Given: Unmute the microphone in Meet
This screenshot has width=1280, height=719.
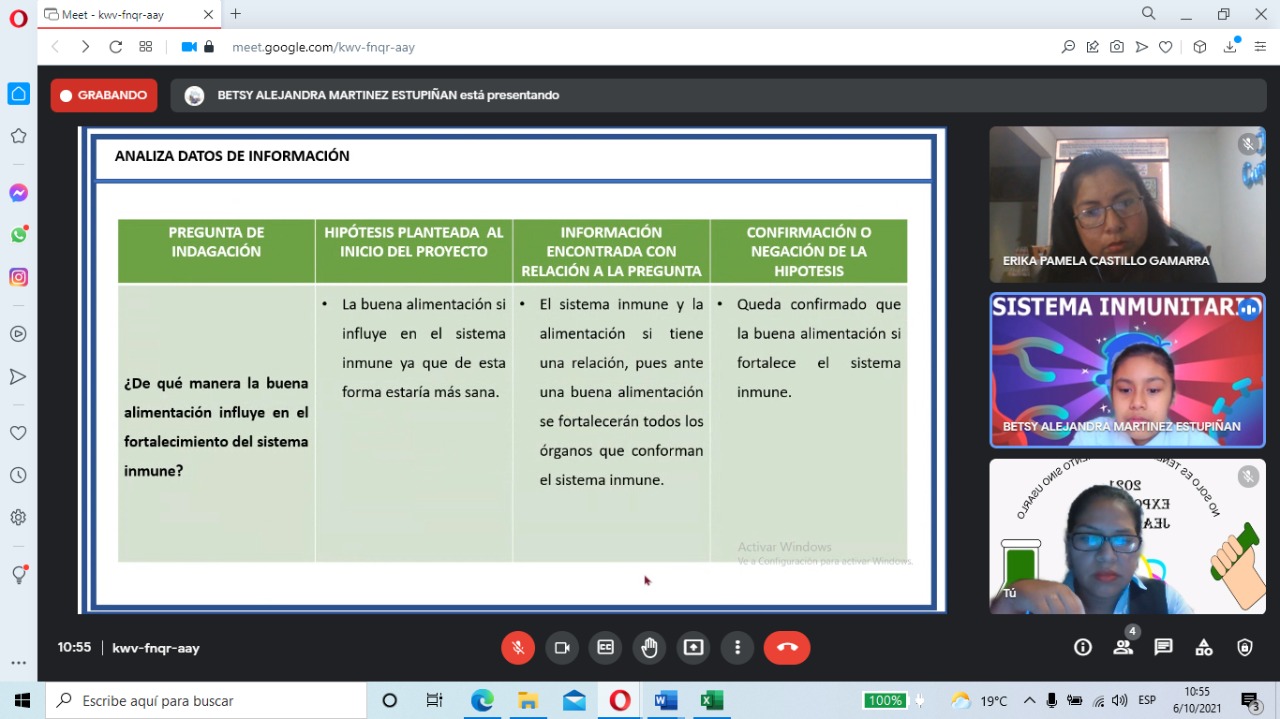Looking at the screenshot, I should (518, 648).
